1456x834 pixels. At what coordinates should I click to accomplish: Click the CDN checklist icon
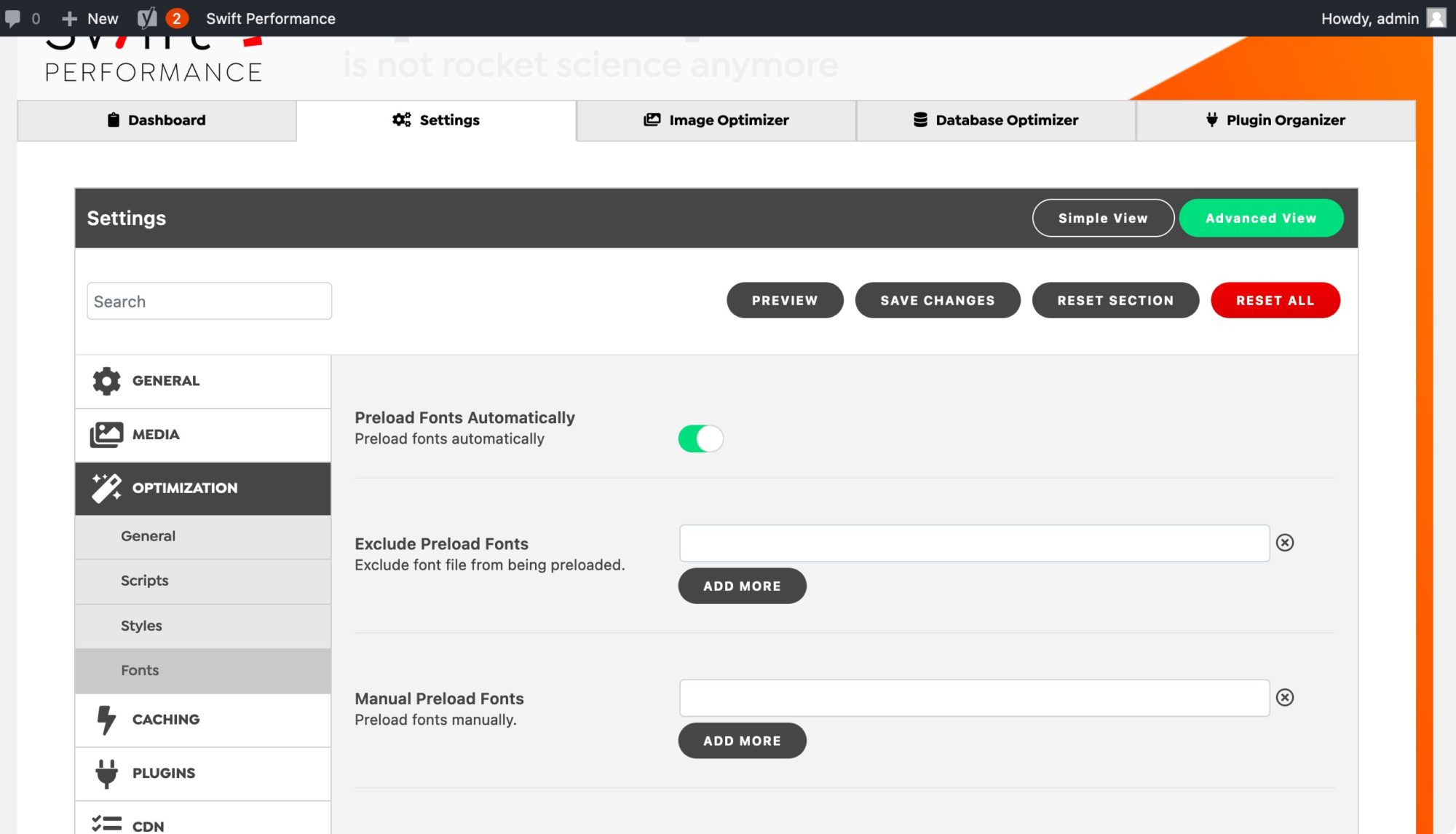point(106,825)
